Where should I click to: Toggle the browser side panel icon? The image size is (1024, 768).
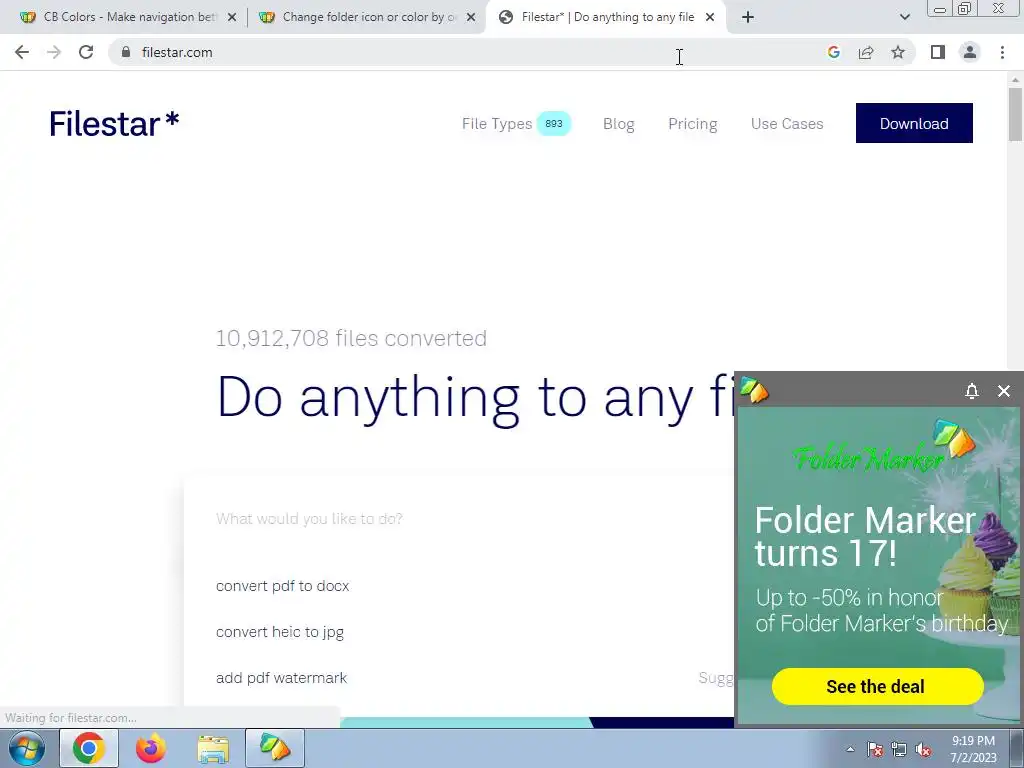coord(938,52)
